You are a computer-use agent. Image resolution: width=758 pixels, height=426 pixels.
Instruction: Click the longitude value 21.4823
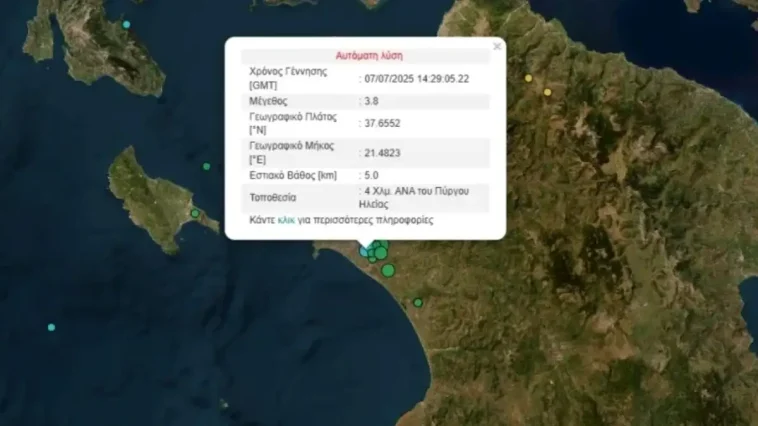tap(378, 152)
